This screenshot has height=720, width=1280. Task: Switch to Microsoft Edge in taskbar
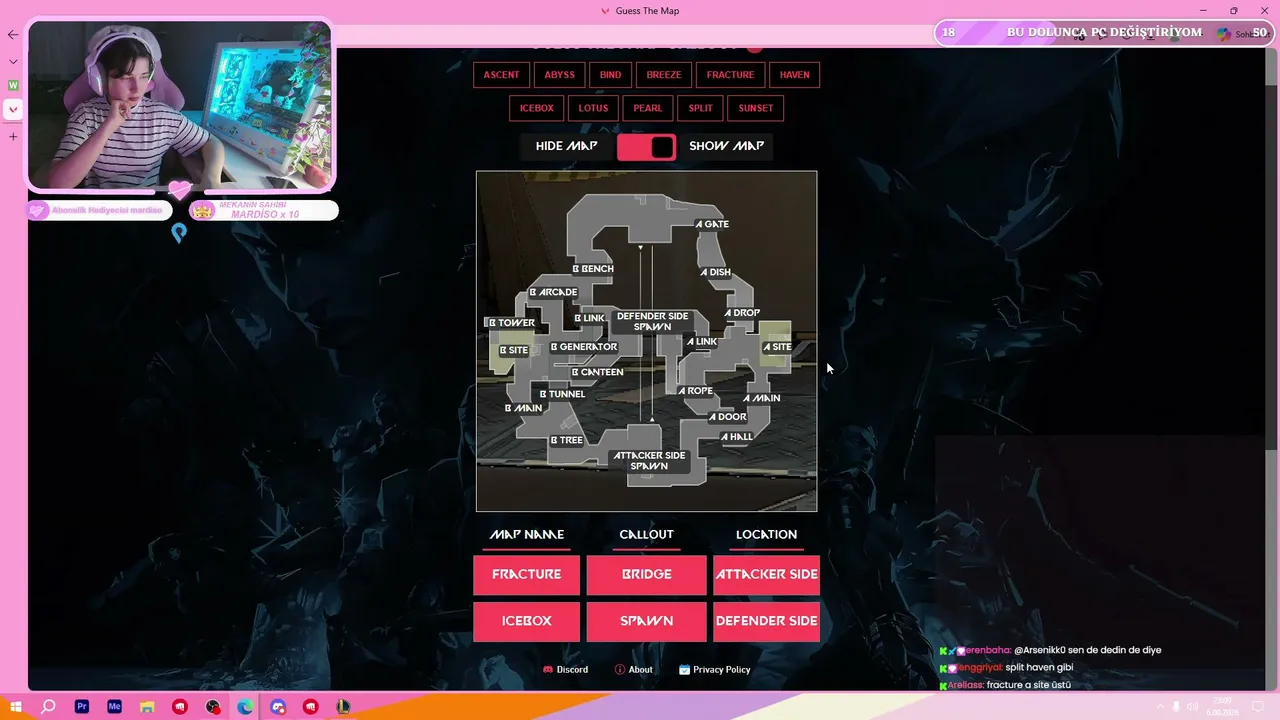tap(245, 707)
